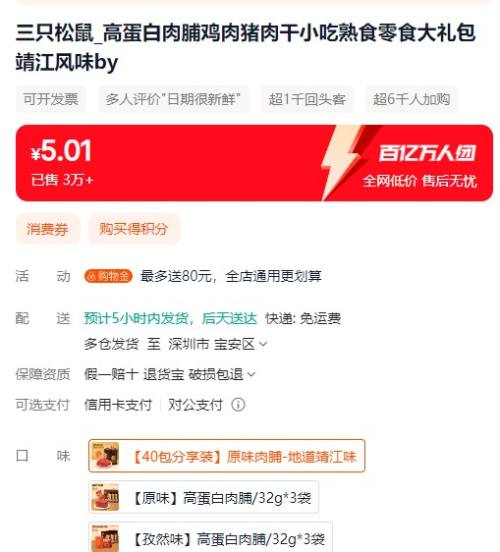Click the 最多送80元 activity link
Viewport: 500px width, 552px height.
tap(231, 276)
